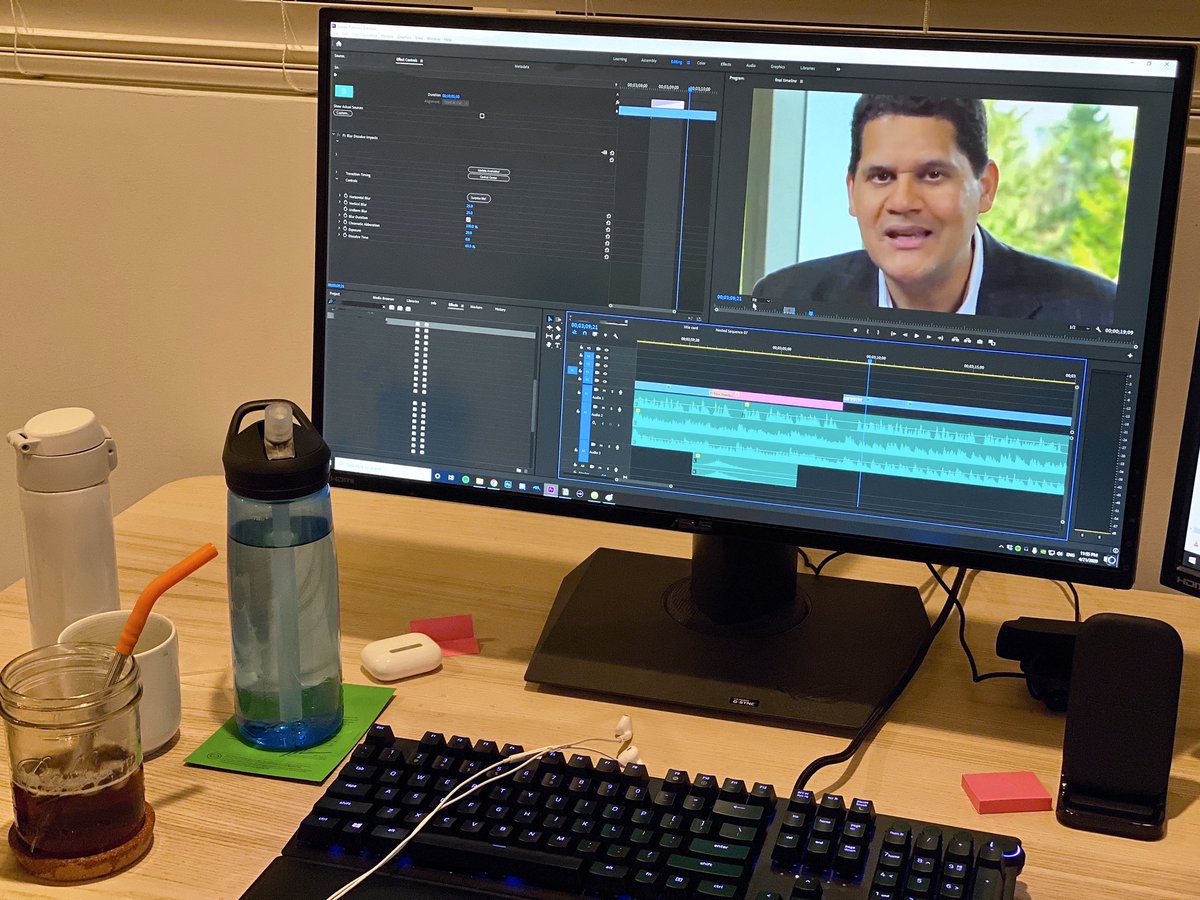Expand the Exposure parameter
1200x900 pixels.
coord(339,228)
